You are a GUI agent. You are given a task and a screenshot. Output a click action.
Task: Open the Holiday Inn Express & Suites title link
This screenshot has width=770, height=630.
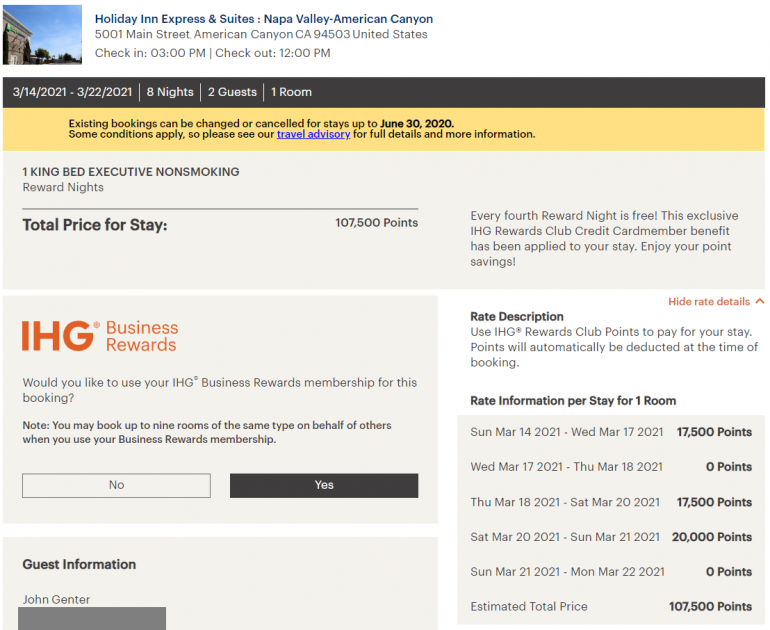[264, 19]
